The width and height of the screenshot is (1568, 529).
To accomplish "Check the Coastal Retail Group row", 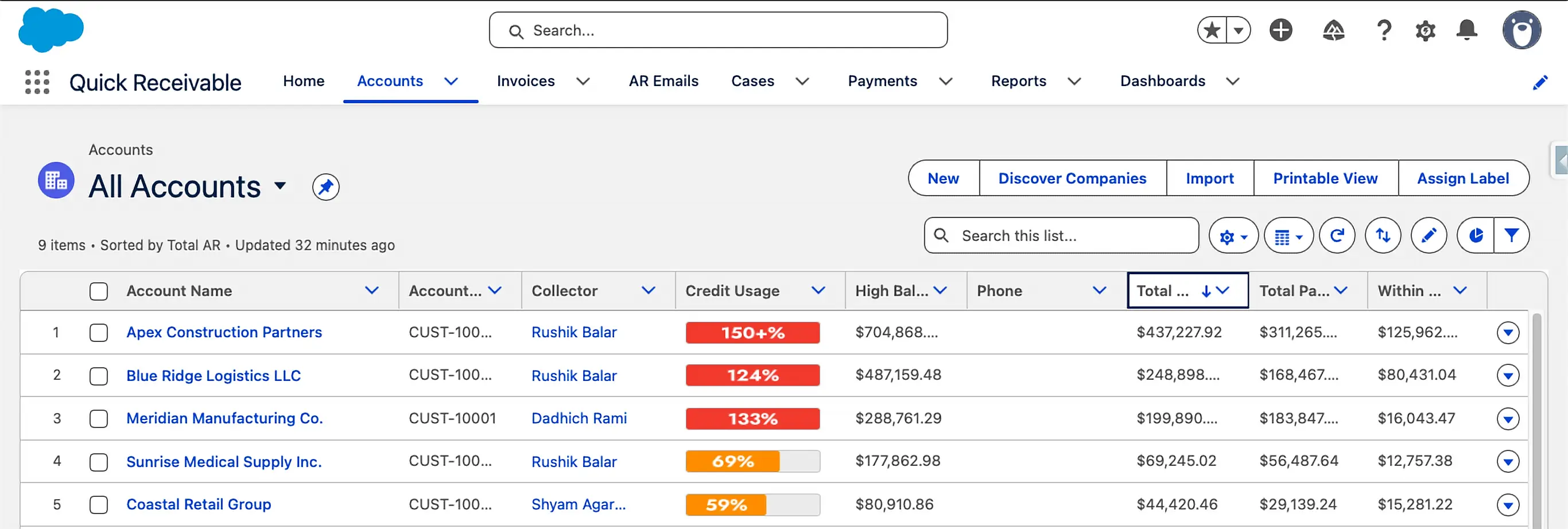I will [99, 505].
